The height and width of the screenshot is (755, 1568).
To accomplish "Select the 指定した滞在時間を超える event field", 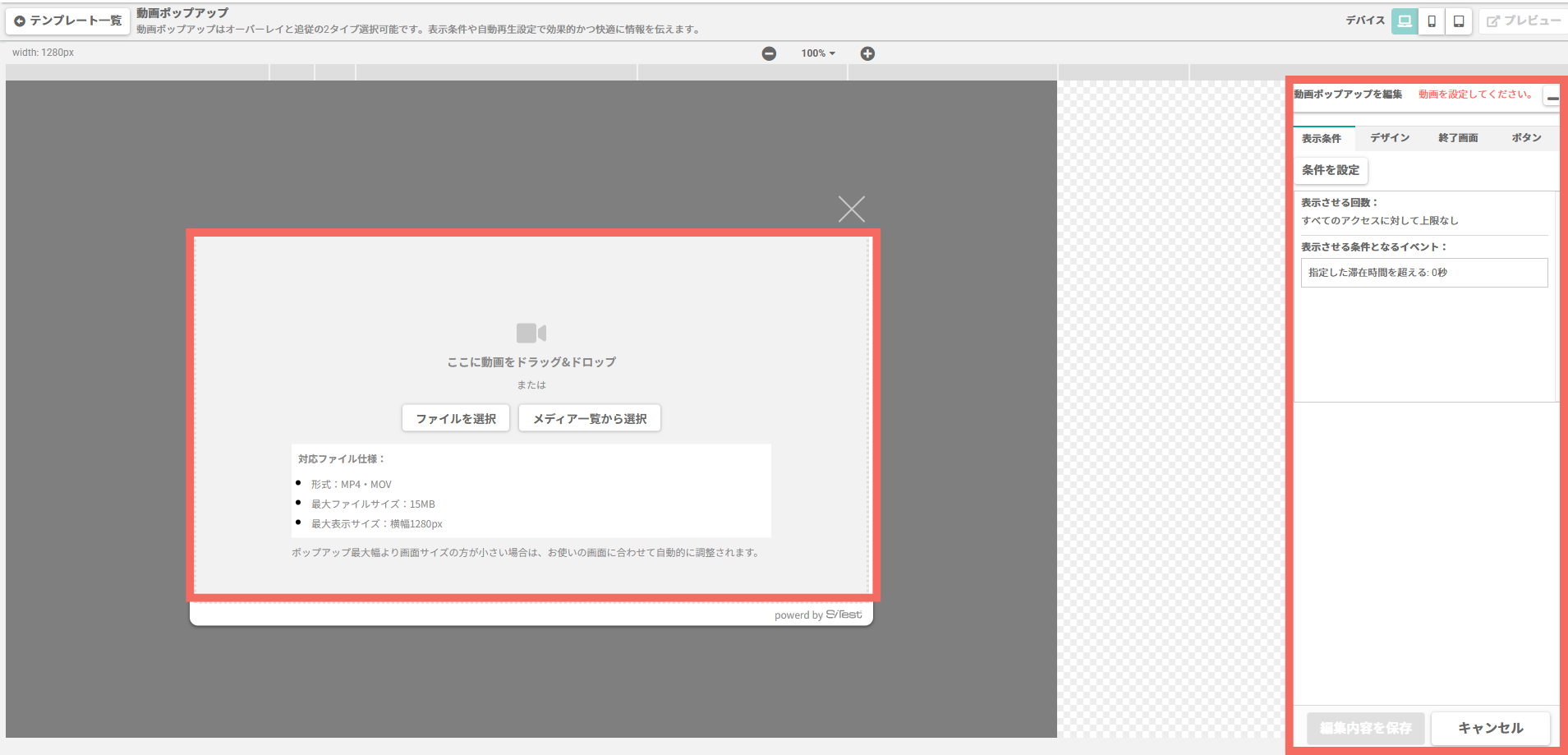I will [x=1424, y=273].
